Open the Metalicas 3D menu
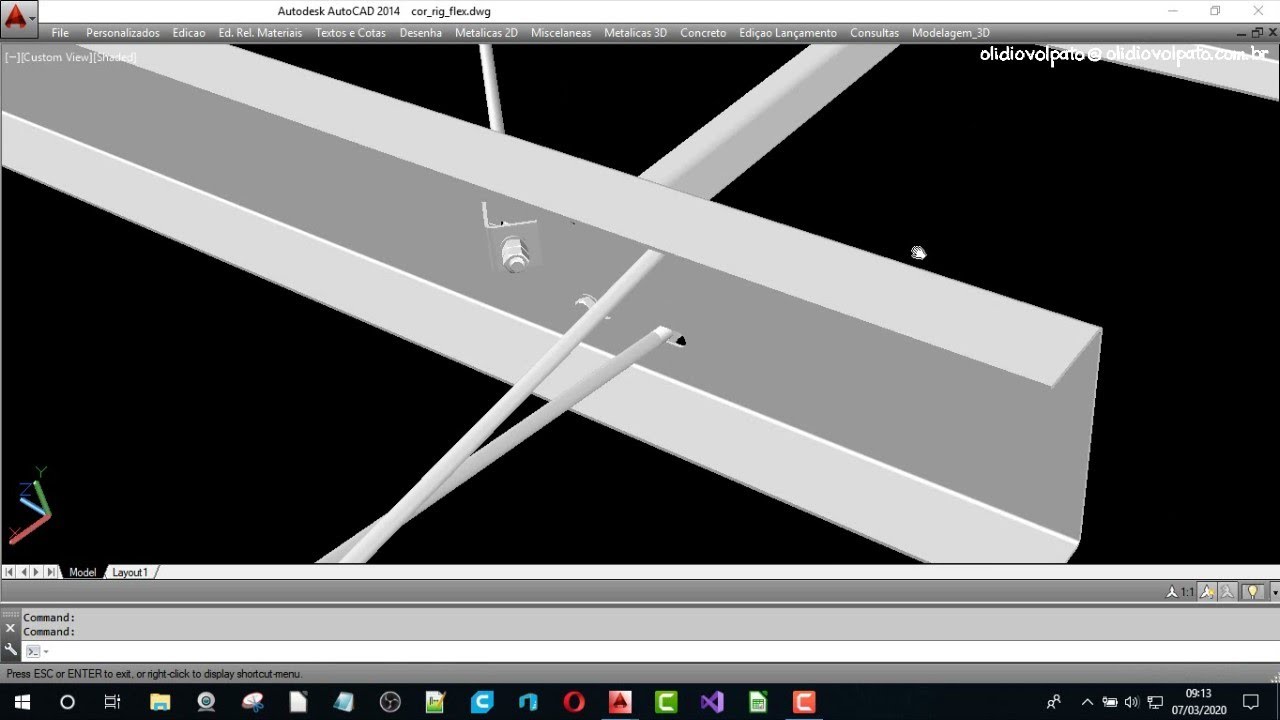Image resolution: width=1280 pixels, height=720 pixels. pos(635,33)
